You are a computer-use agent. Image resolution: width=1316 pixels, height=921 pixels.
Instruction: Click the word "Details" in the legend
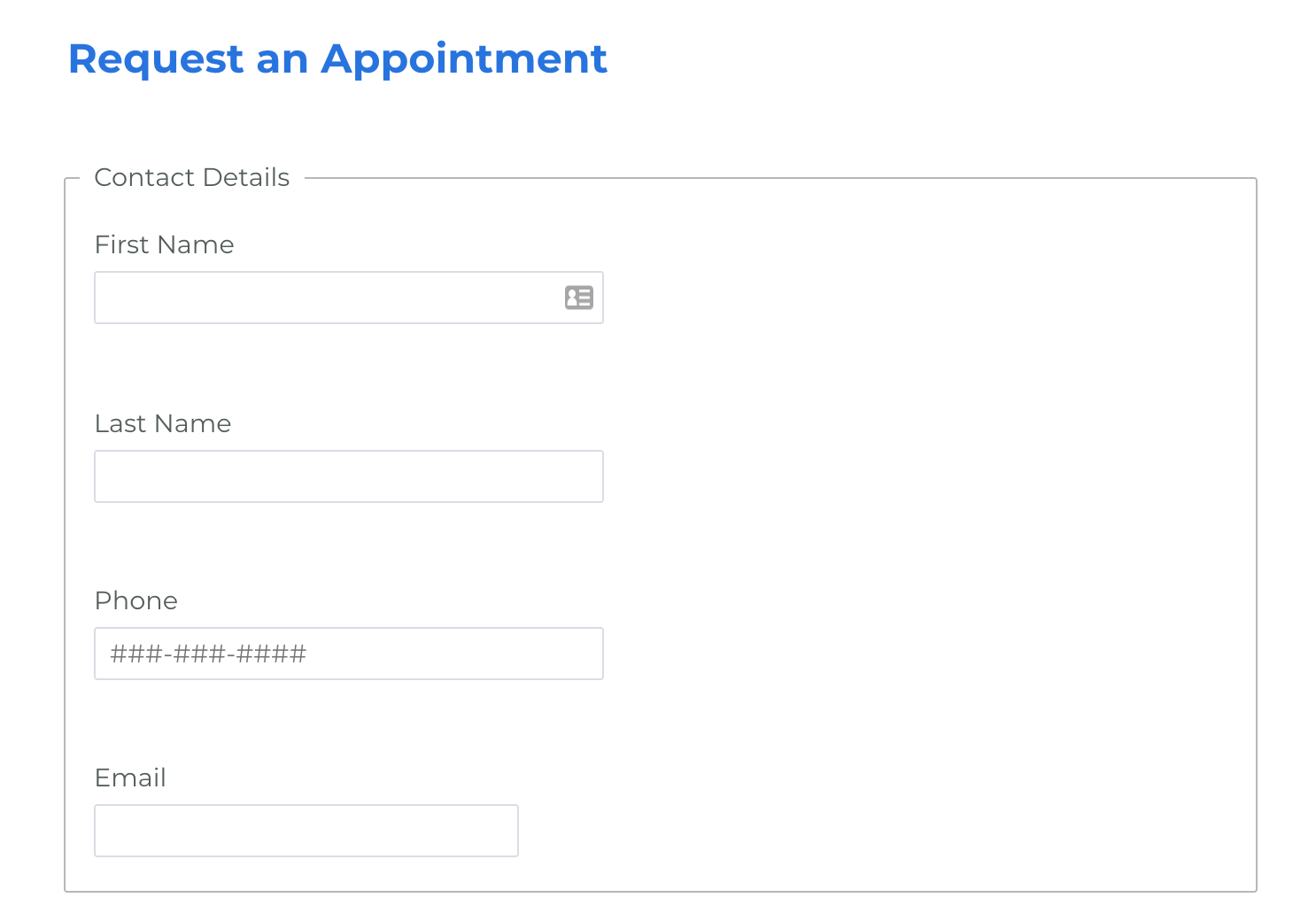[246, 178]
